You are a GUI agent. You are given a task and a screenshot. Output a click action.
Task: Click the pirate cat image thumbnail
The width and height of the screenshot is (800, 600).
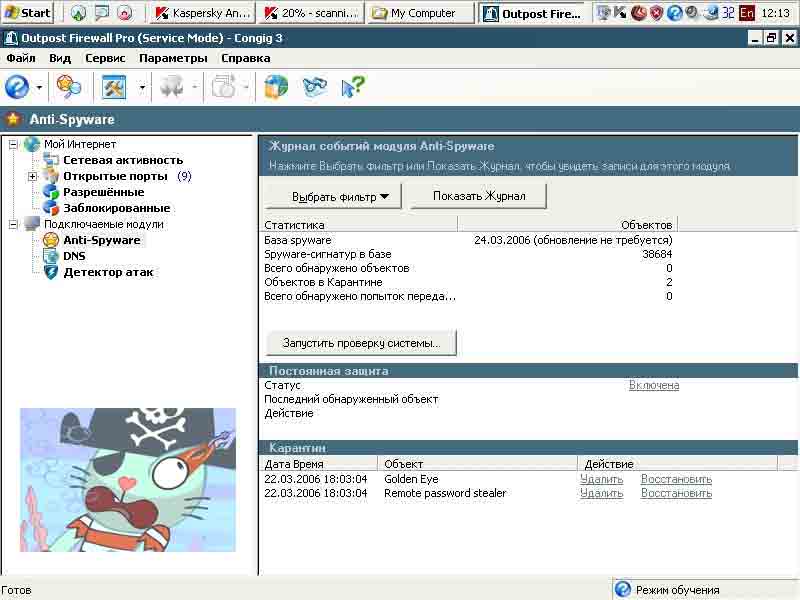(x=128, y=479)
